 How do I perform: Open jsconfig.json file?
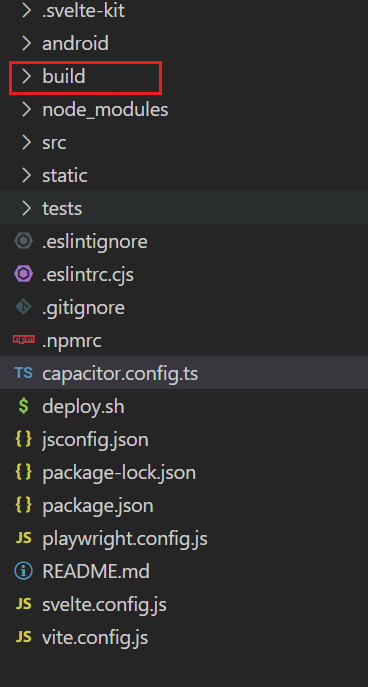tap(184, 439)
